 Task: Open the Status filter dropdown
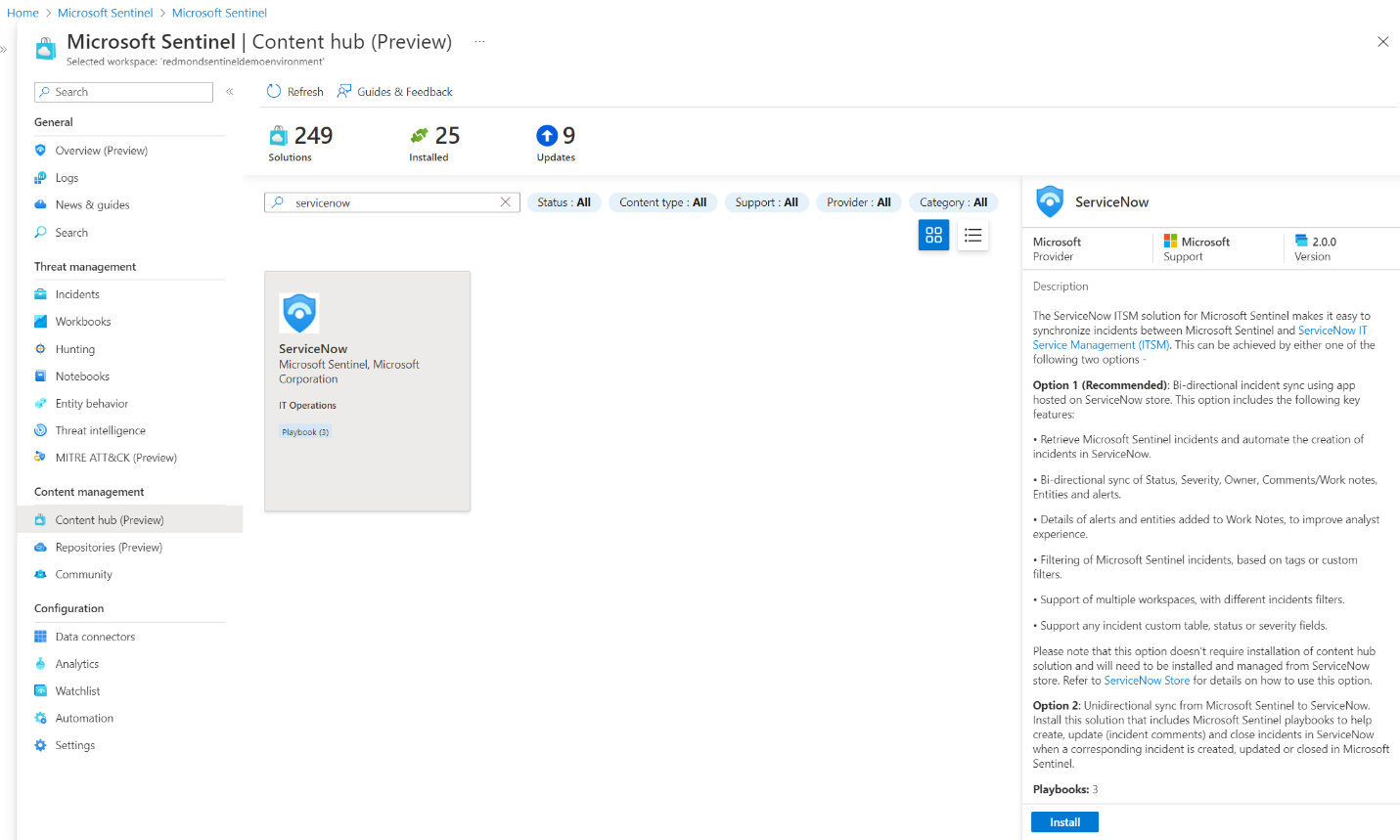coord(565,202)
